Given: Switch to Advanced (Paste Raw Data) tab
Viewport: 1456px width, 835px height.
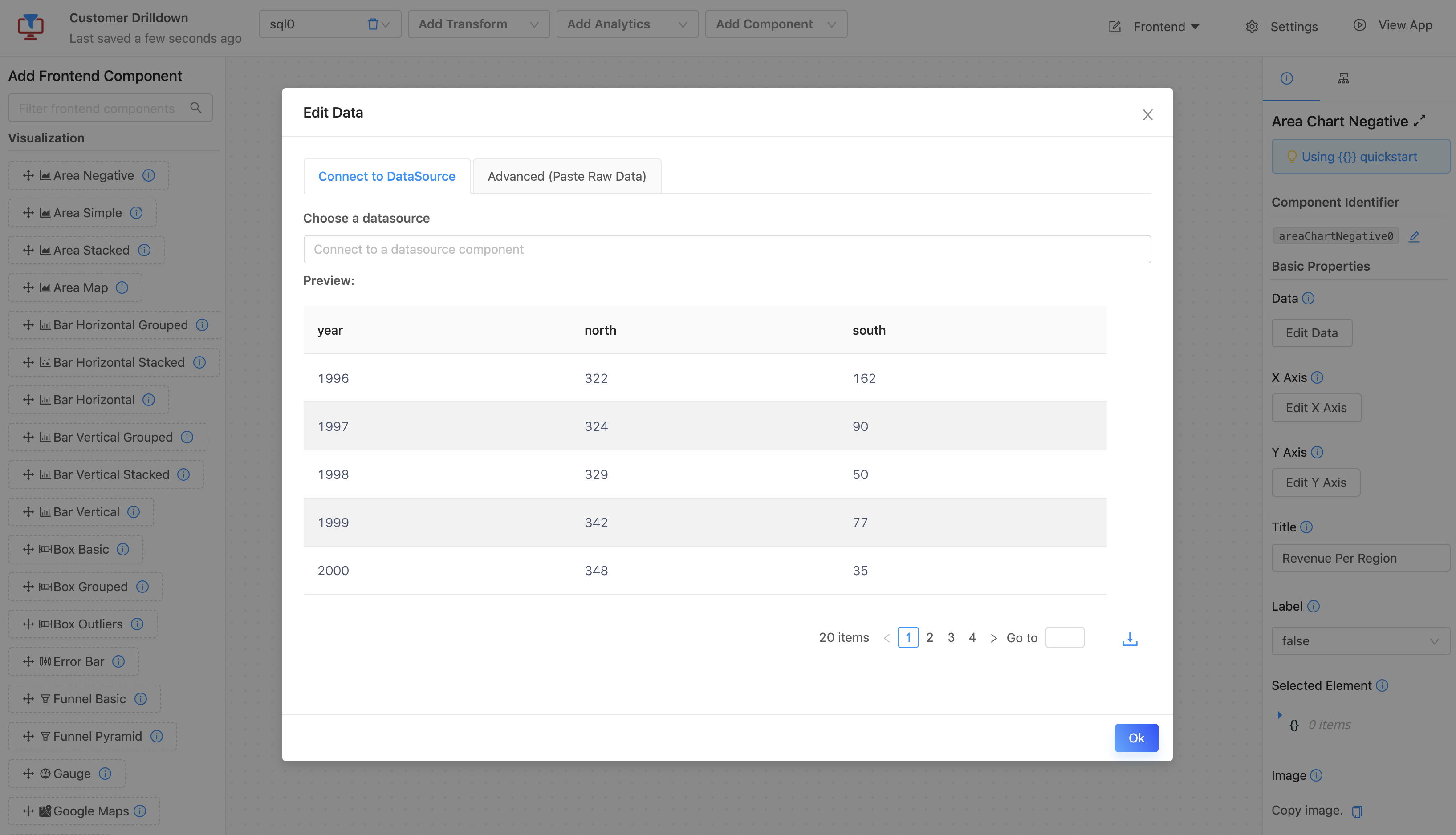Looking at the screenshot, I should (567, 176).
